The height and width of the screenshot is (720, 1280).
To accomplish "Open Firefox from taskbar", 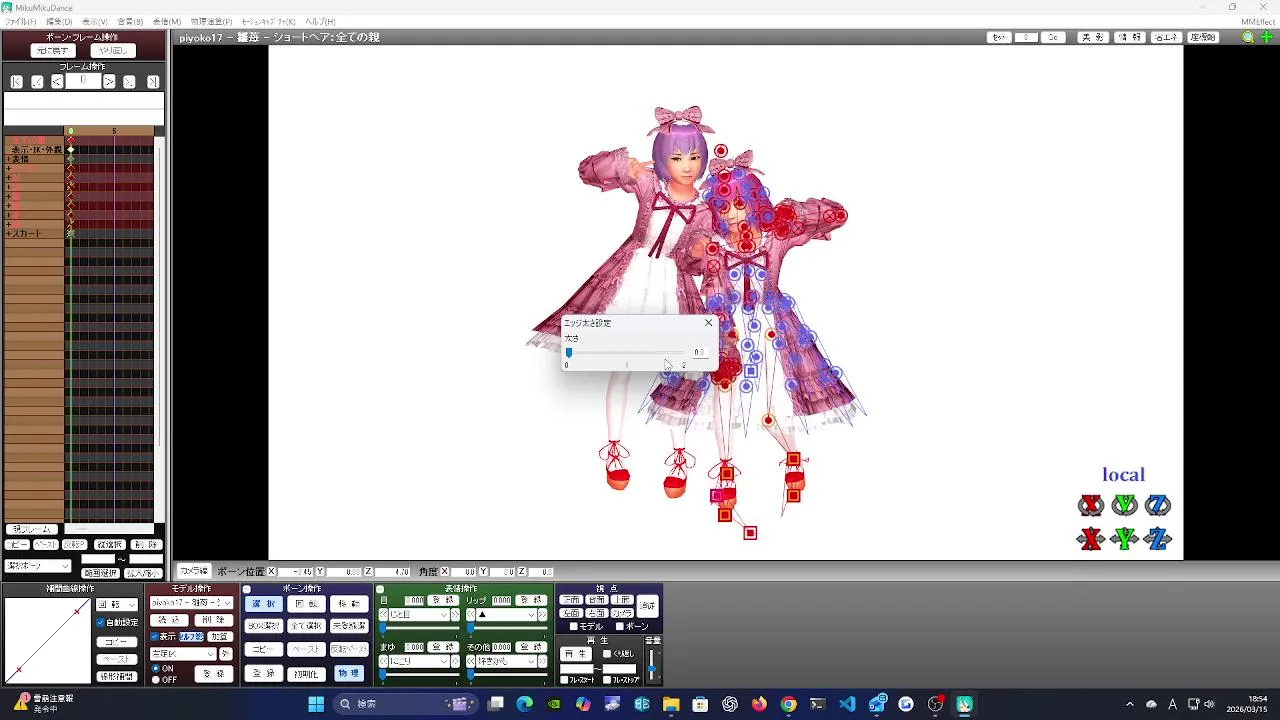I will pyautogui.click(x=759, y=704).
